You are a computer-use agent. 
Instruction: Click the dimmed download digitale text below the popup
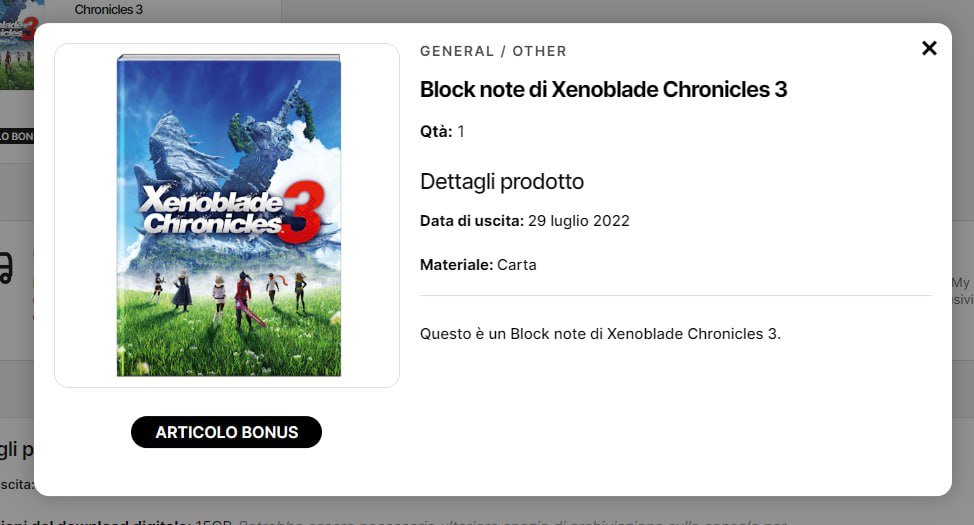tap(100, 521)
